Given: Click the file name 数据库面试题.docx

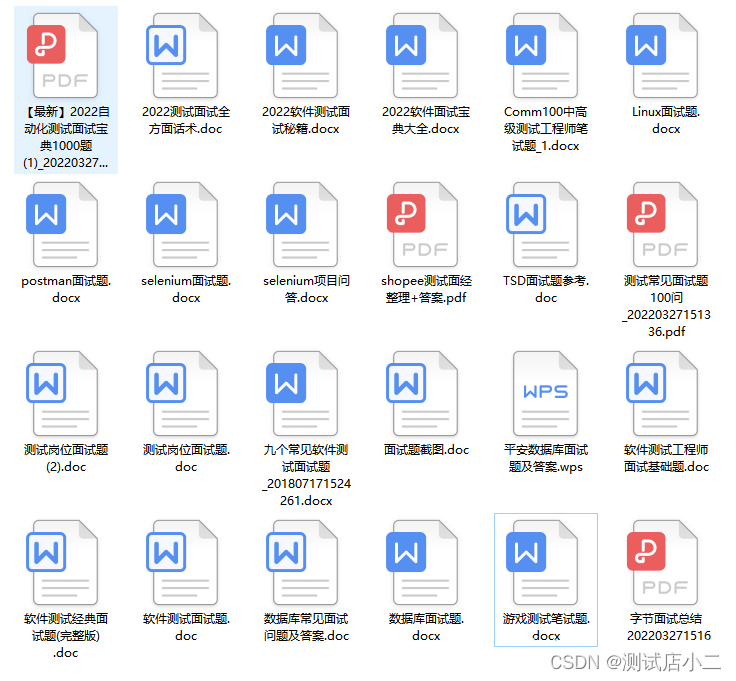Looking at the screenshot, I should pos(426,627).
